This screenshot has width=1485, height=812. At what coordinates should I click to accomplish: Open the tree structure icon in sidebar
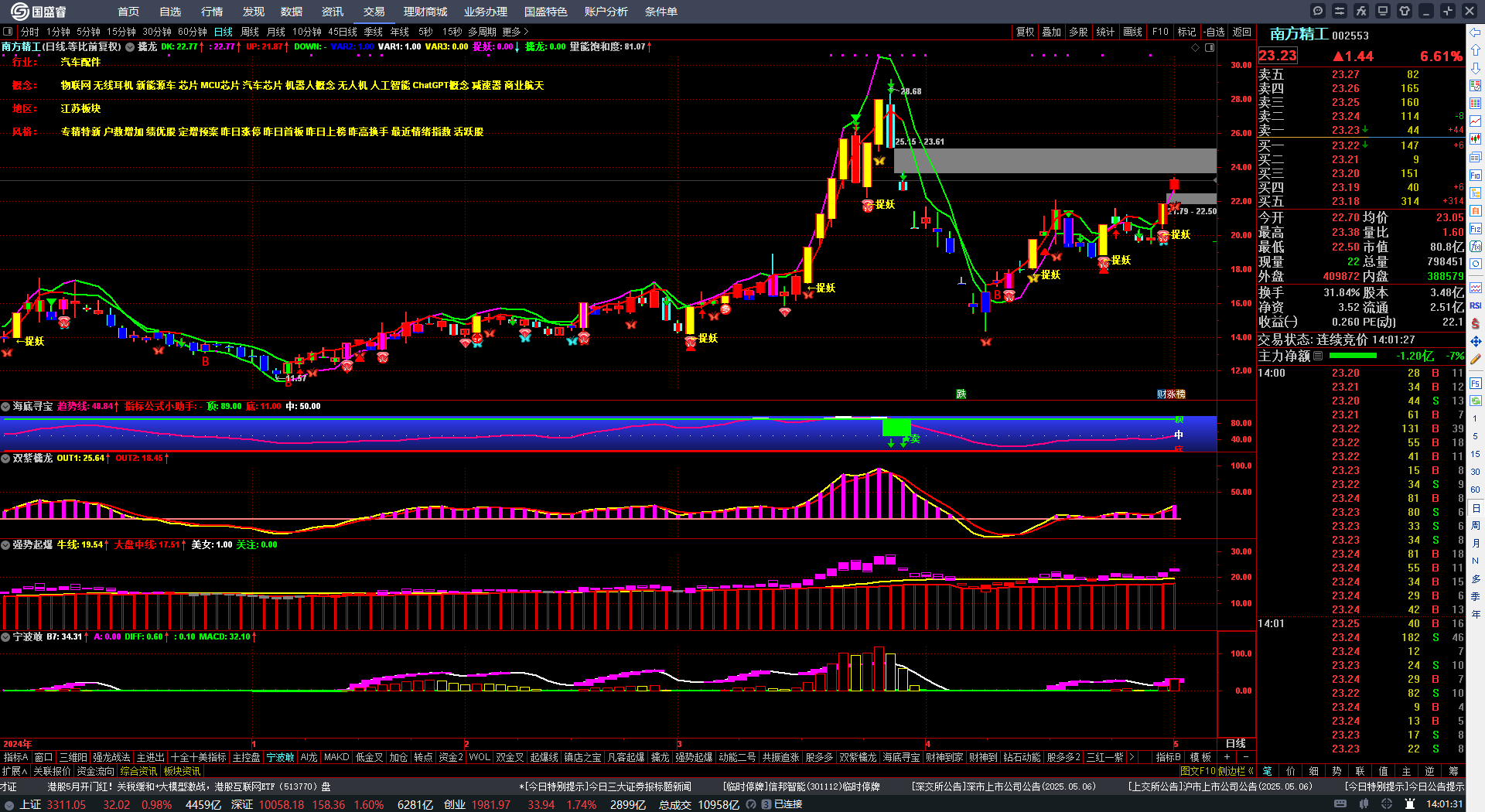[1476, 193]
